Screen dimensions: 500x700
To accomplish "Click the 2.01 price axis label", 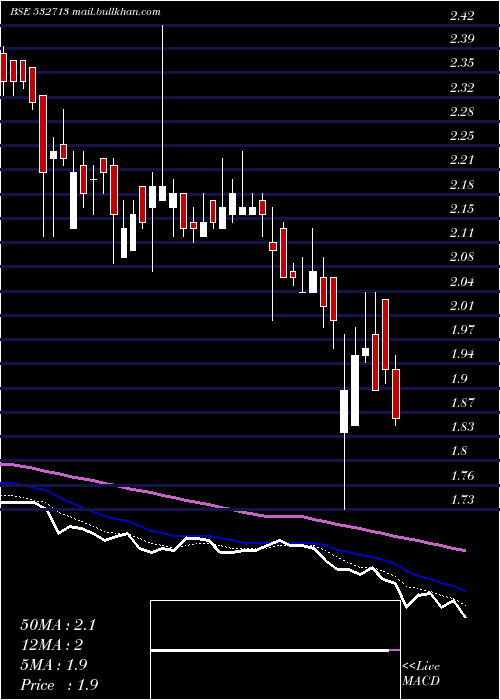I will pos(462,306).
